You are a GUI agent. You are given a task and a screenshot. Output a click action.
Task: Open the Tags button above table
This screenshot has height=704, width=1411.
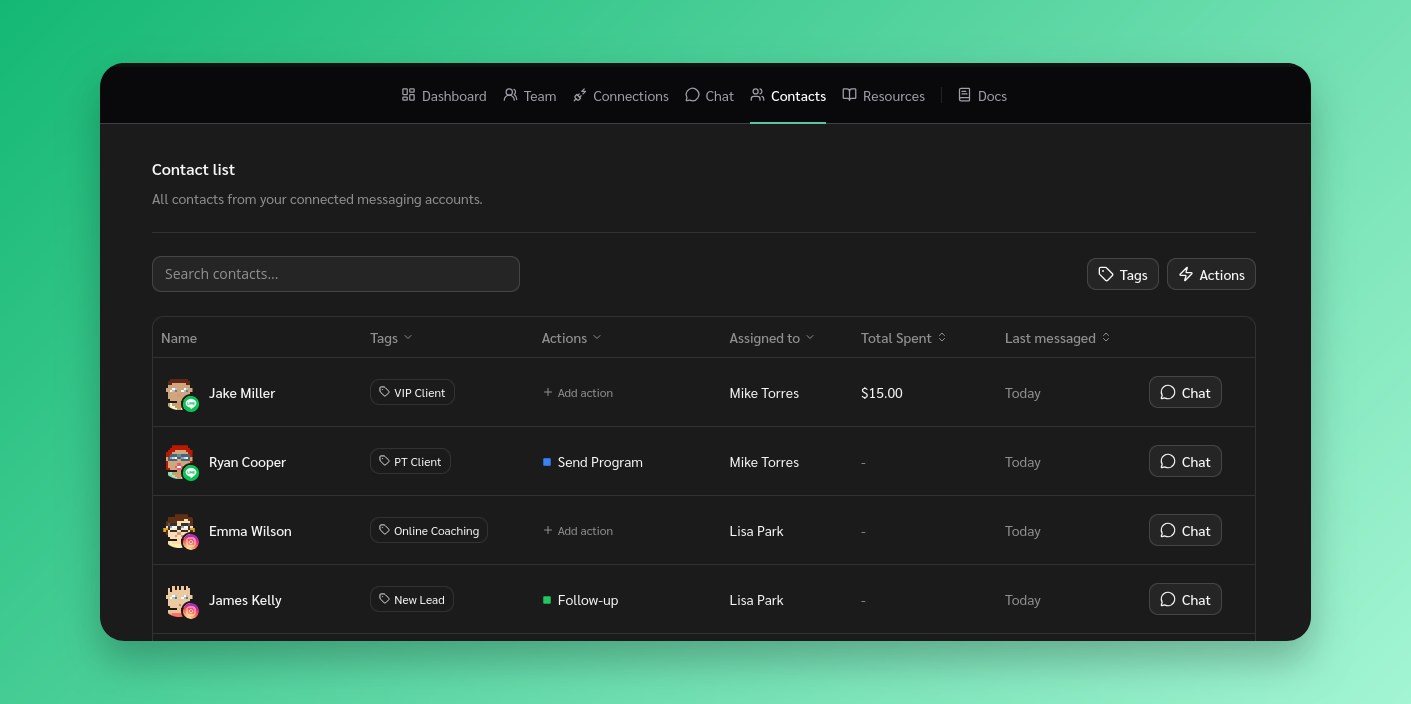click(x=1122, y=274)
